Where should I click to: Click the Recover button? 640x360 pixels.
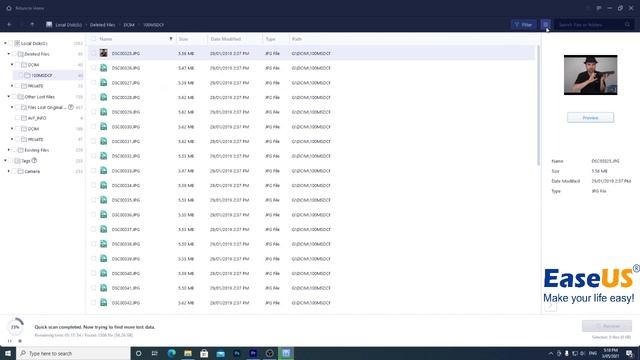click(607, 326)
